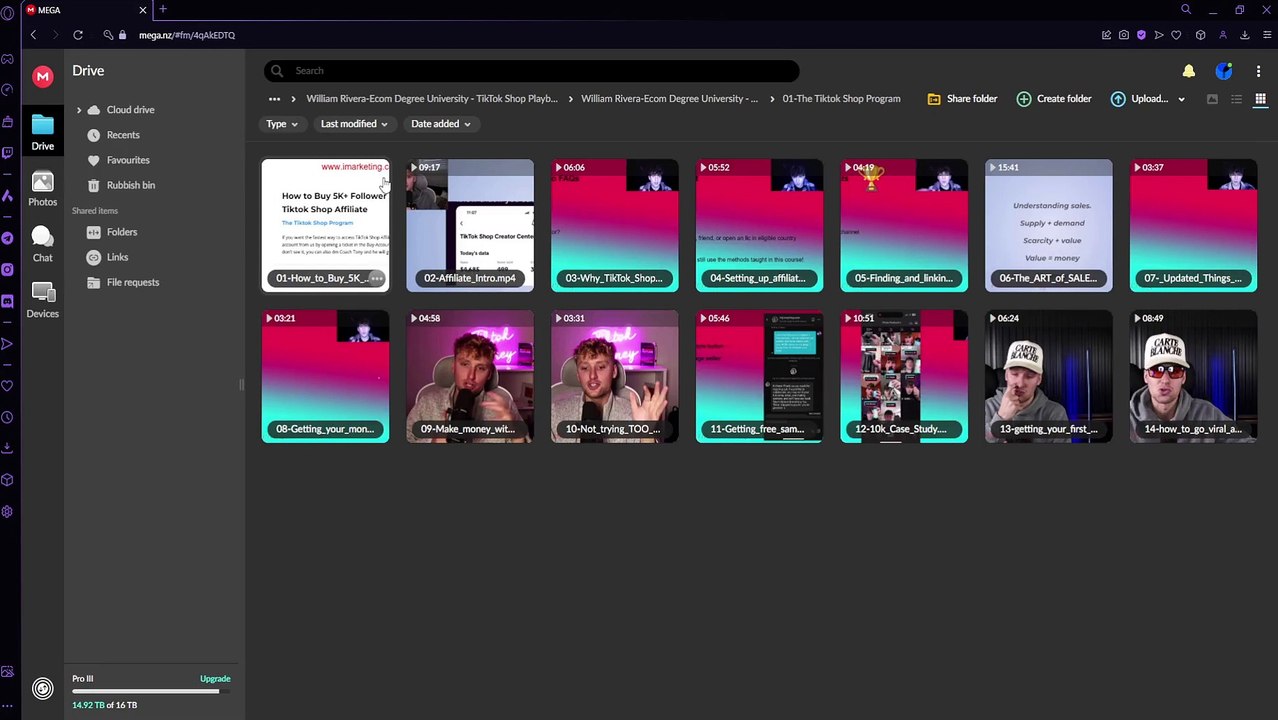
Task: Click the purple shield ad-blocker icon
Action: click(1141, 35)
